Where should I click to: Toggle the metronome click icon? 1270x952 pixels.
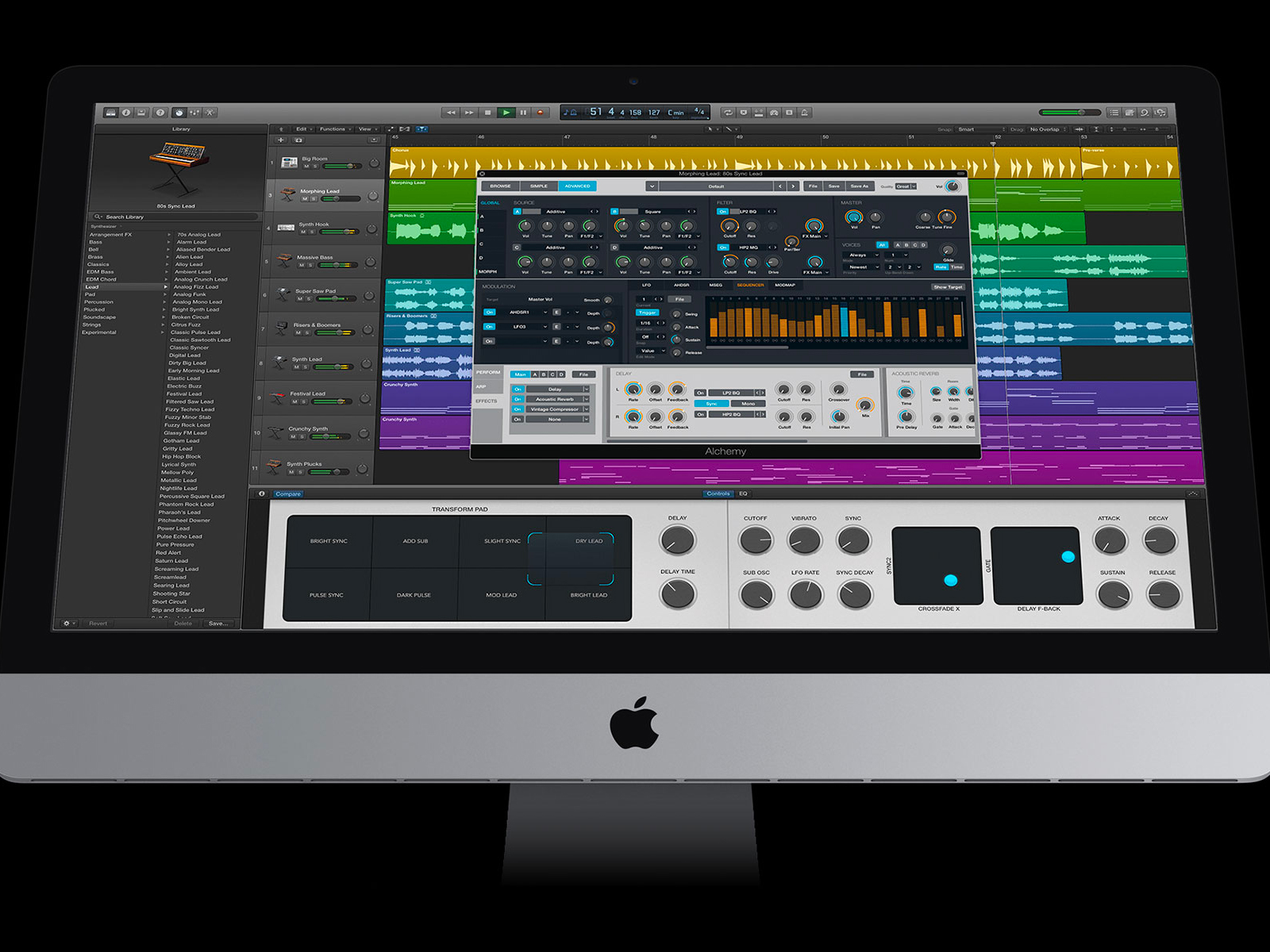pos(805,113)
